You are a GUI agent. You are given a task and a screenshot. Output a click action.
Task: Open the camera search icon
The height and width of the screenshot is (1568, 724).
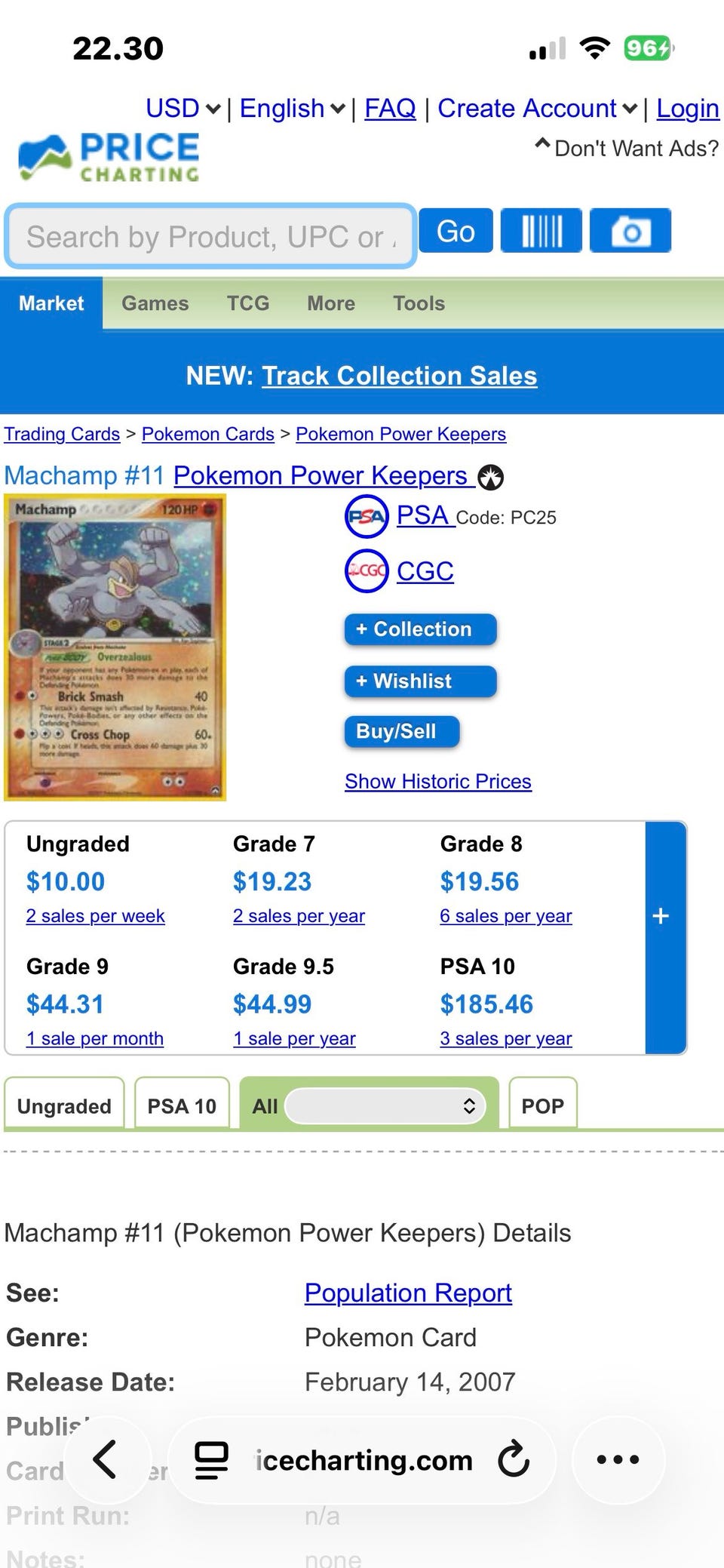pyautogui.click(x=630, y=230)
